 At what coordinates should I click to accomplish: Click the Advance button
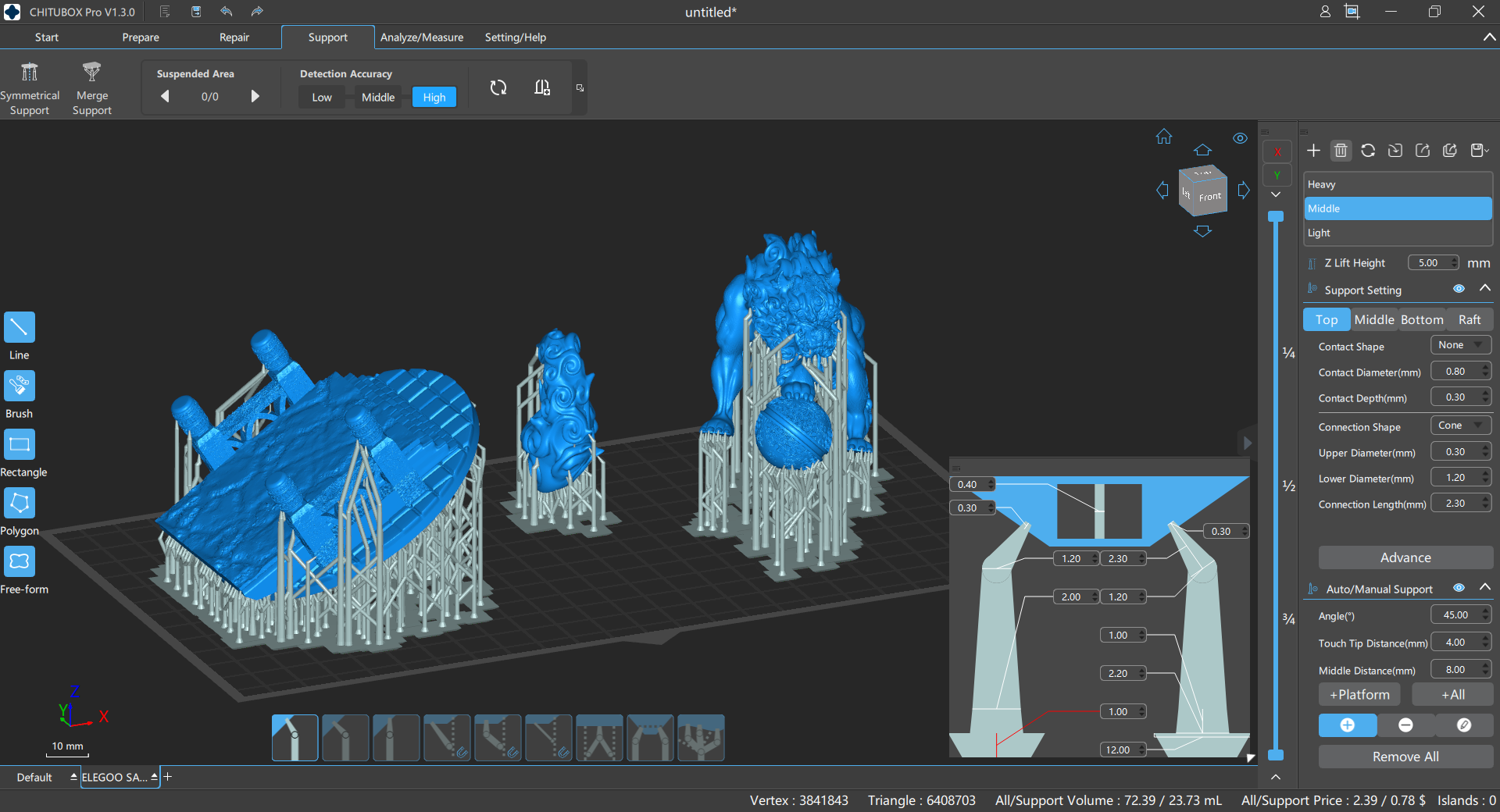click(1405, 557)
